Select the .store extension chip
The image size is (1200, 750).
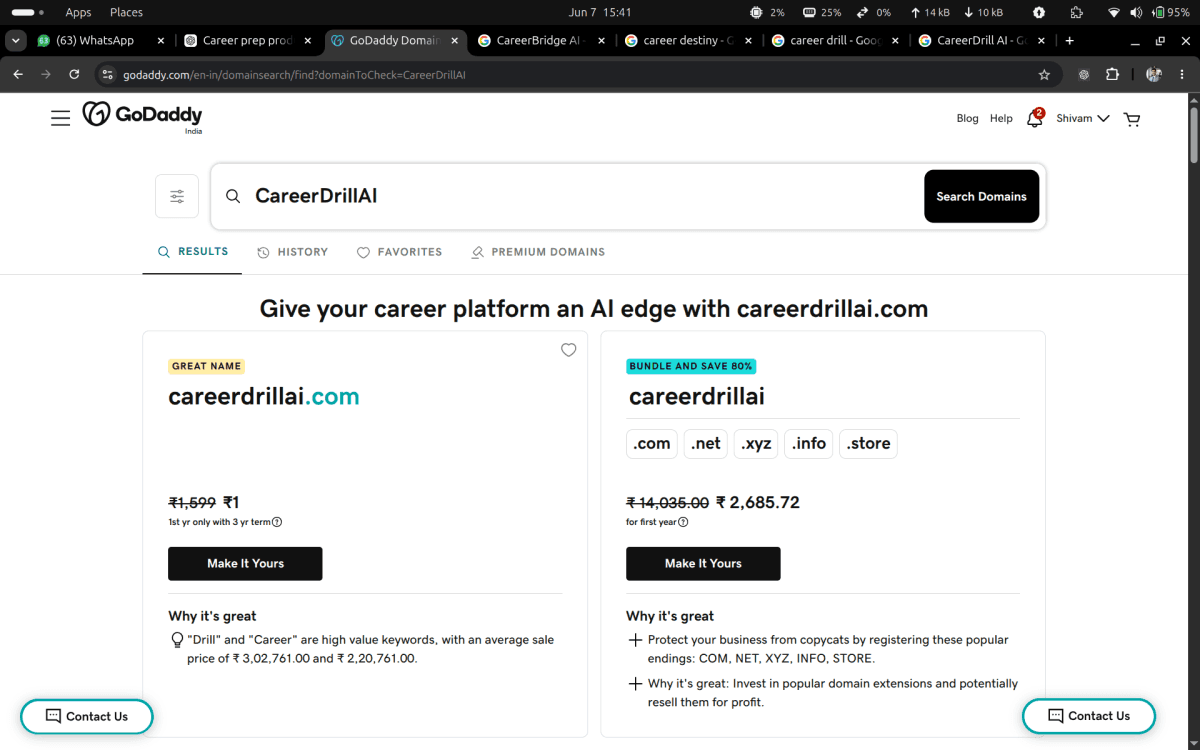coord(869,444)
